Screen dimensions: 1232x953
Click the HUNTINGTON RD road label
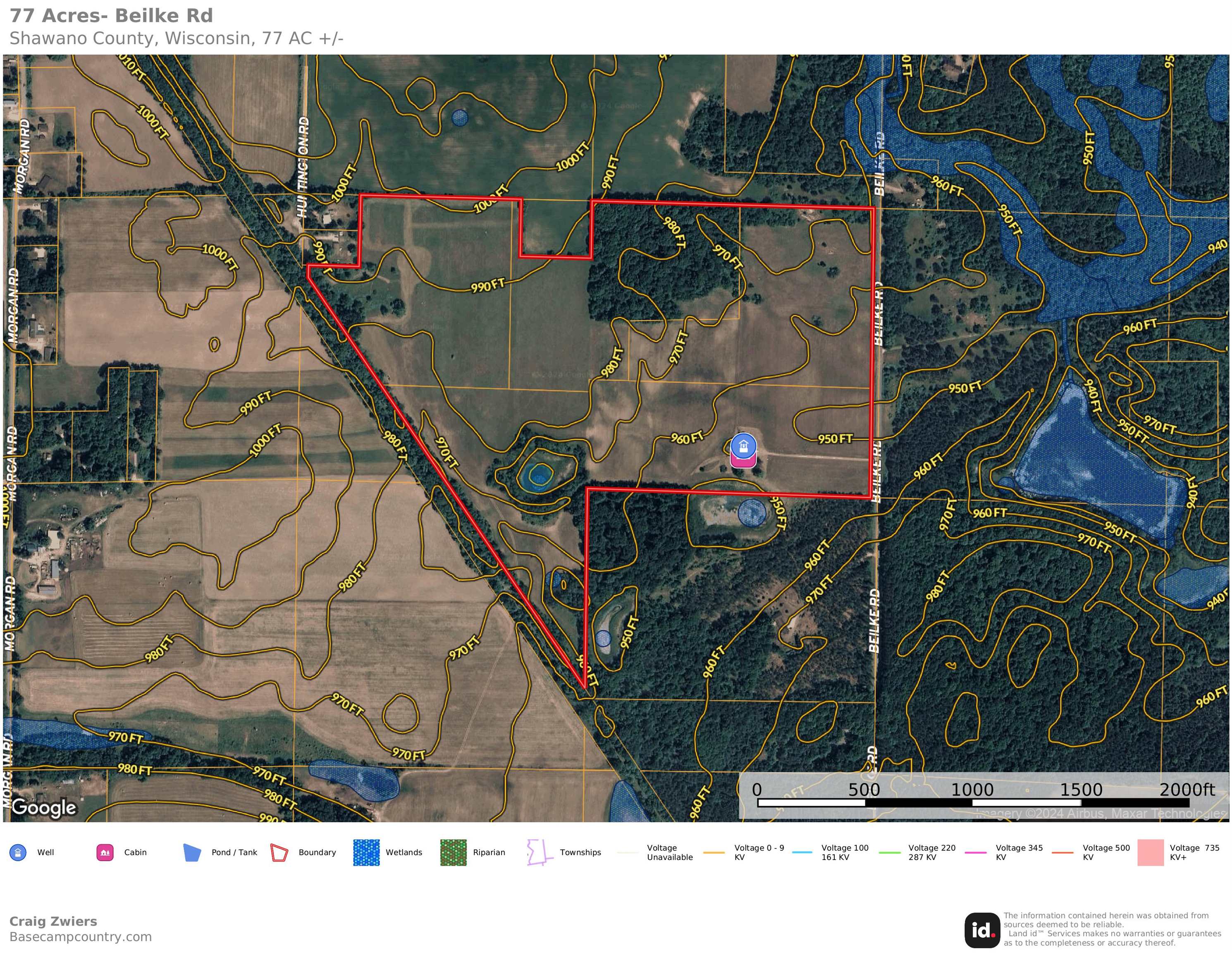tap(303, 167)
